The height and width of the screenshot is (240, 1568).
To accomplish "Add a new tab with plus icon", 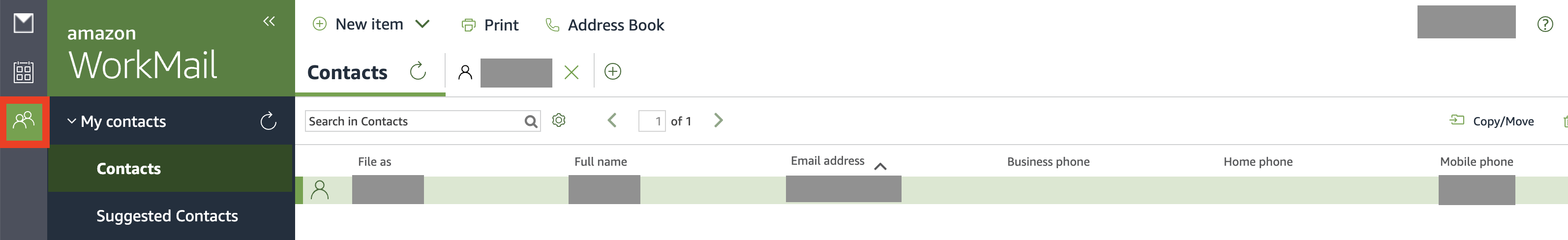I will click(612, 72).
